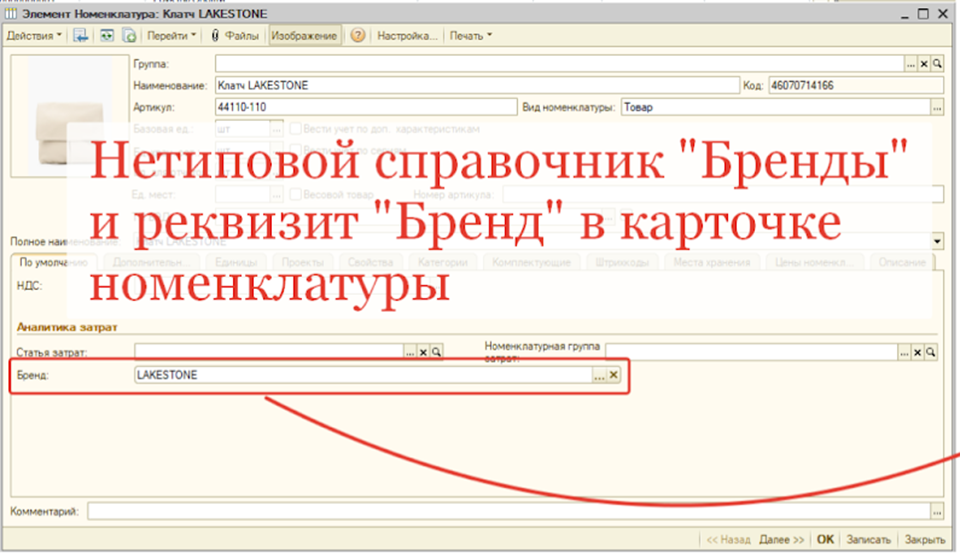Click the paperclip Файлы toolbar button
The height and width of the screenshot is (556, 960).
pos(235,36)
